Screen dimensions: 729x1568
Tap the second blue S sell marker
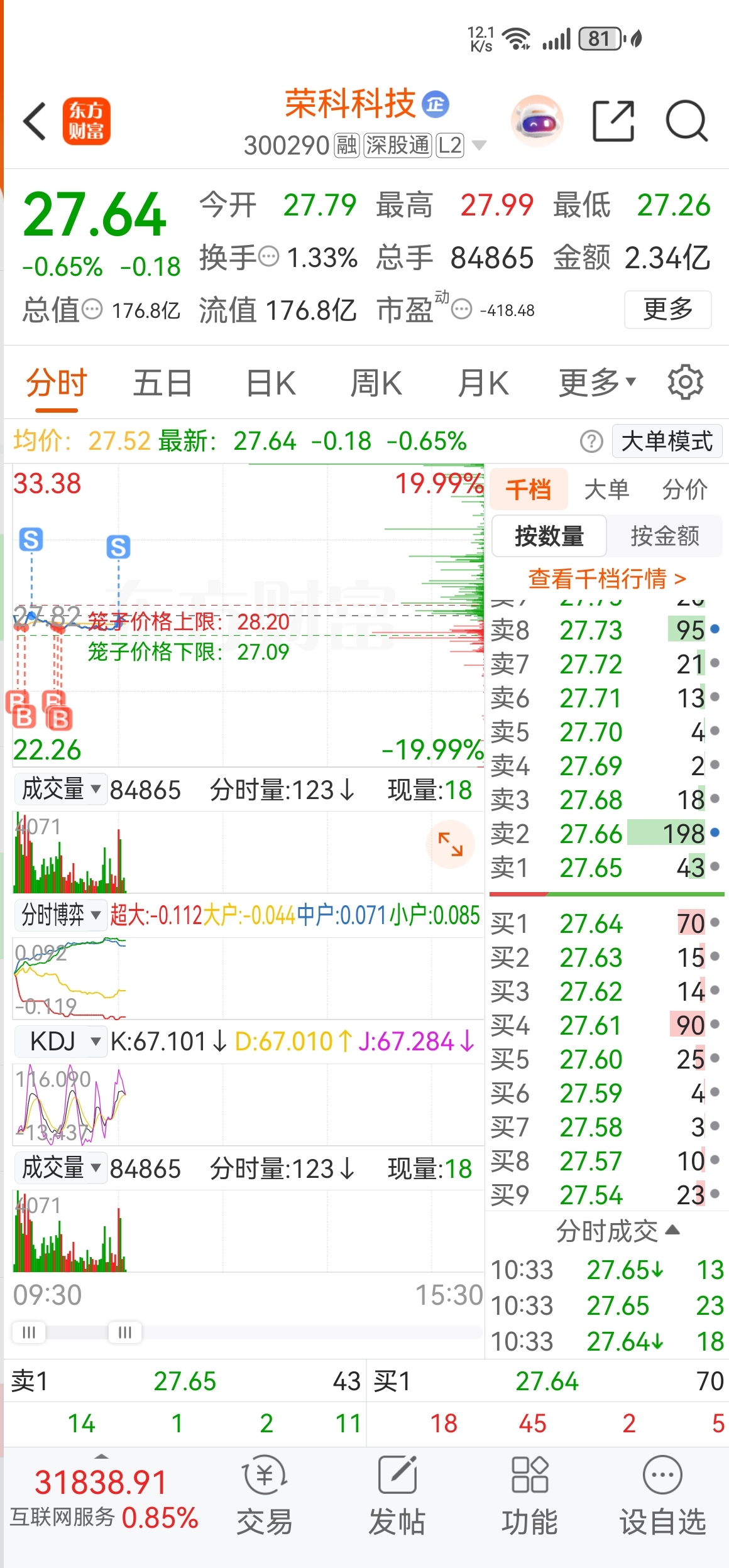click(118, 547)
